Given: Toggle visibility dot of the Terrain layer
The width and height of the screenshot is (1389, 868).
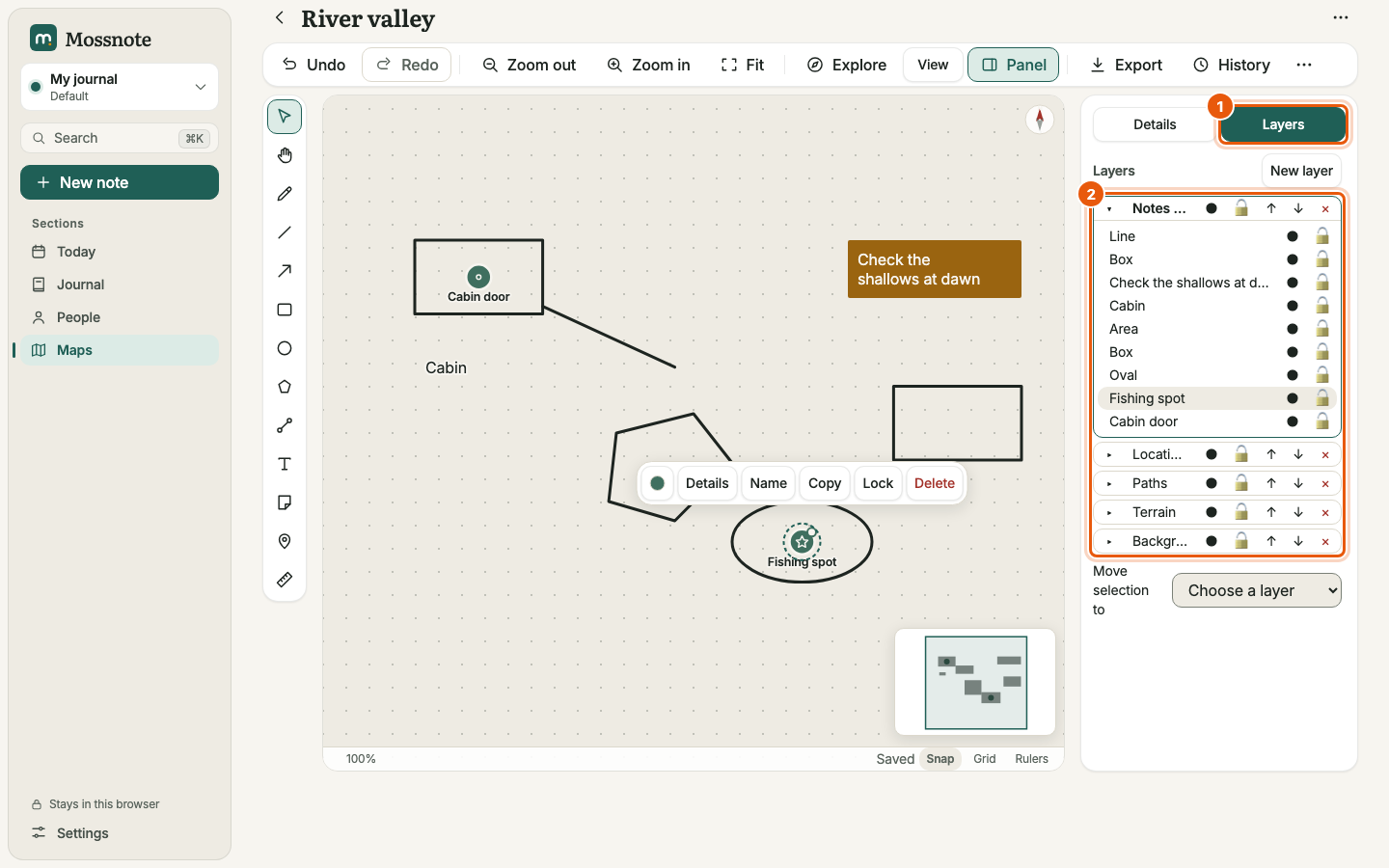Looking at the screenshot, I should click(x=1212, y=512).
